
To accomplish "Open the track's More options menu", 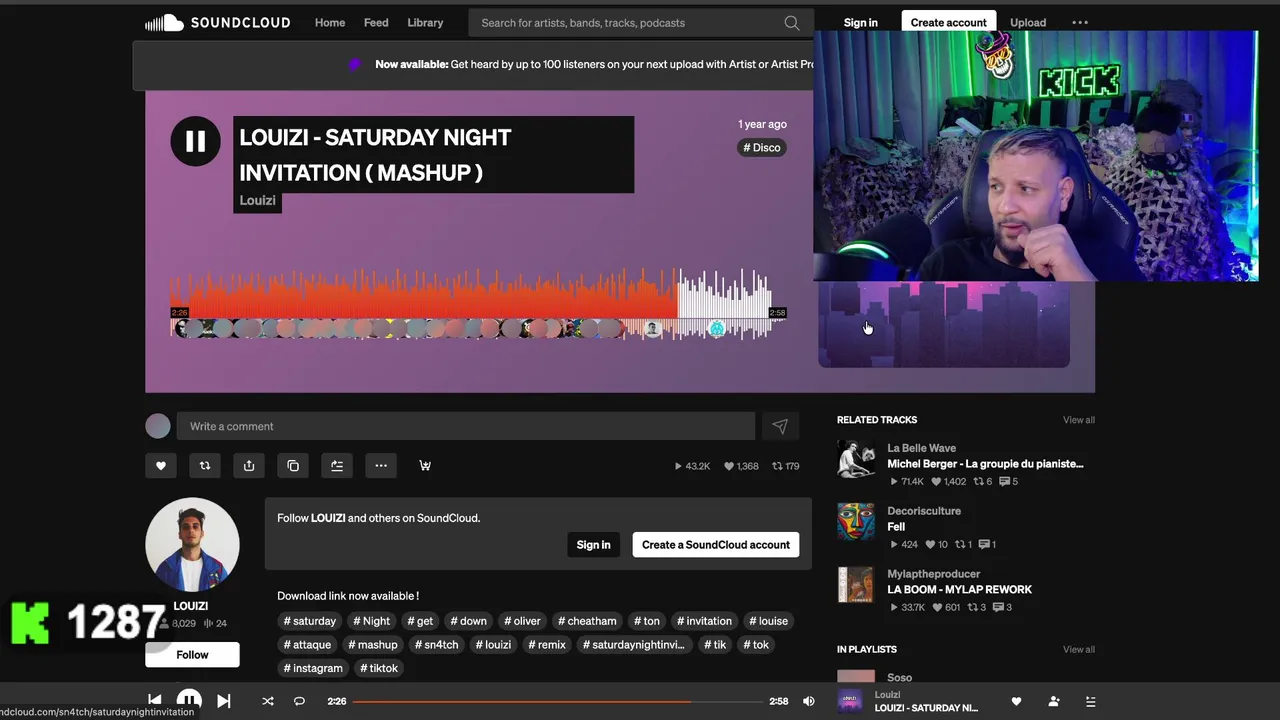I will 381,465.
